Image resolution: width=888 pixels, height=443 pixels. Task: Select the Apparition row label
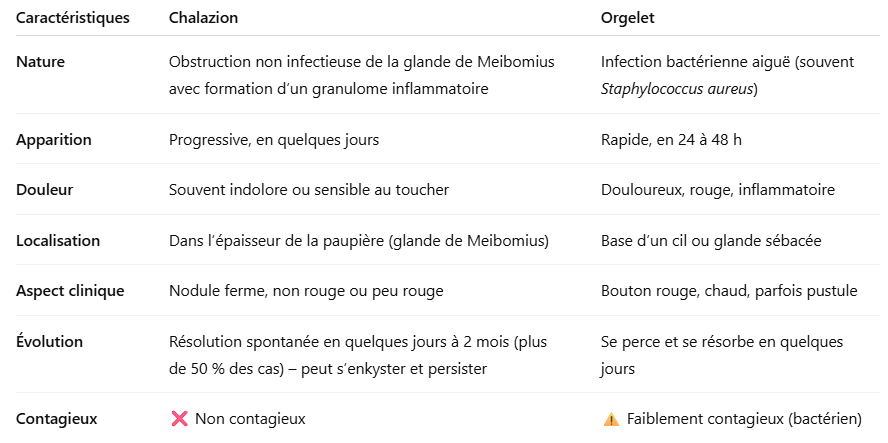click(x=54, y=140)
